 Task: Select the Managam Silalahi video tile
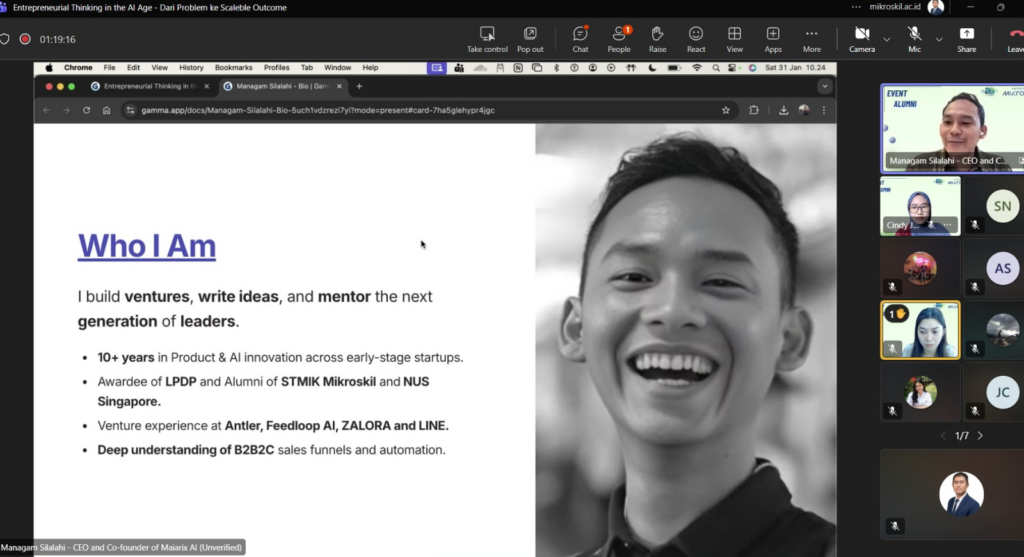[951, 127]
